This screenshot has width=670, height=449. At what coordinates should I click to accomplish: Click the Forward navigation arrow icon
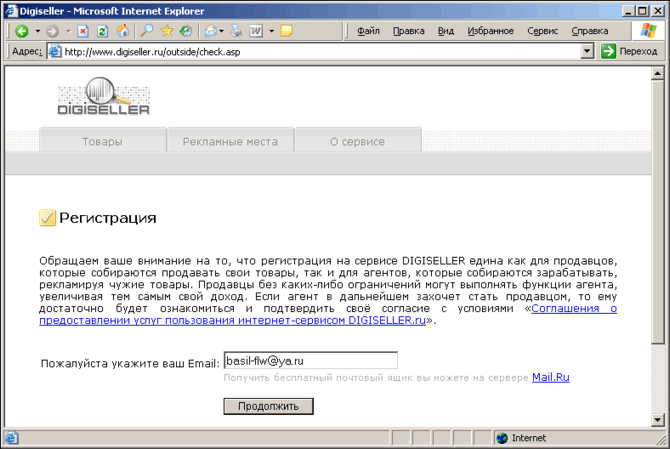click(x=53, y=31)
